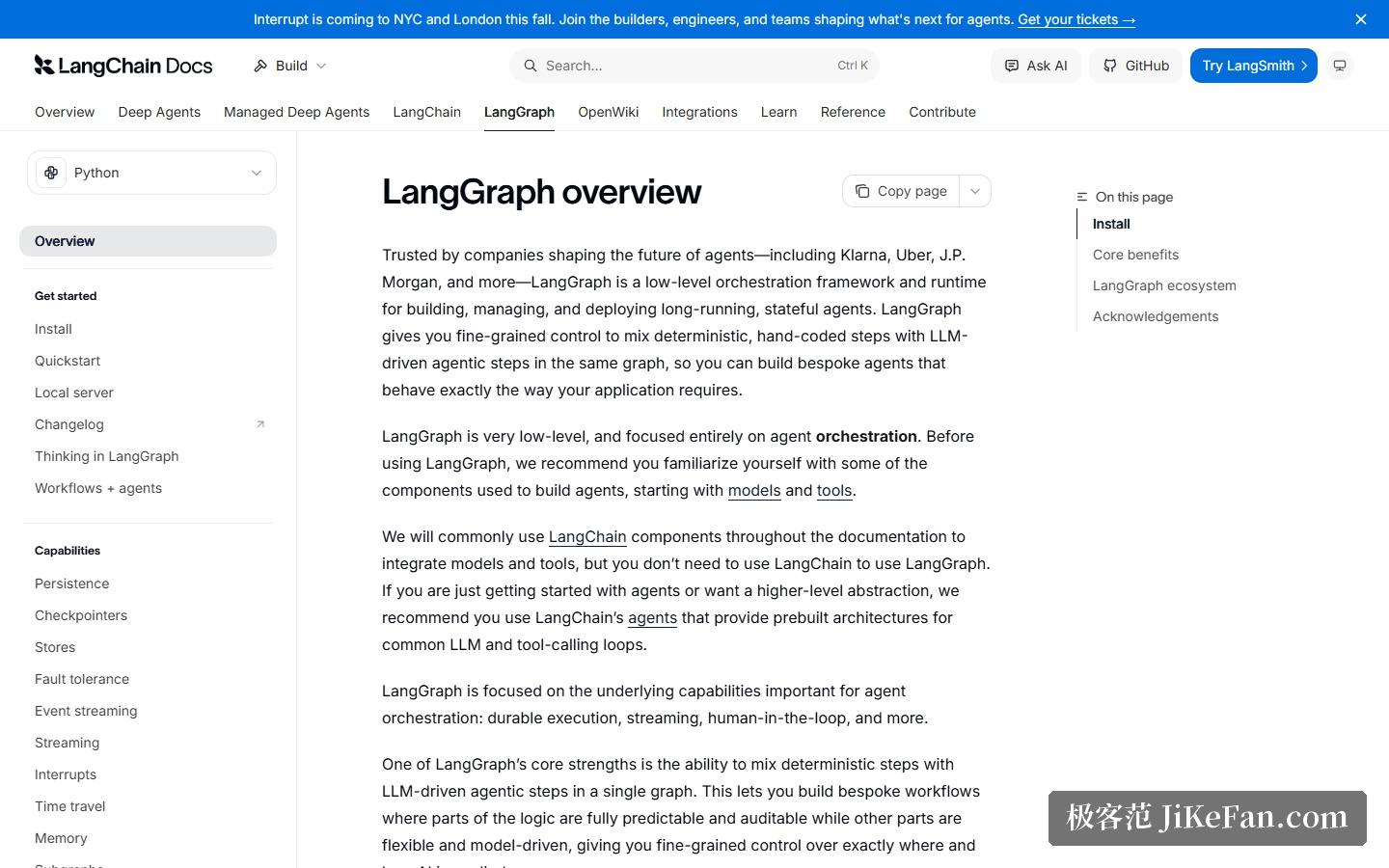Jump to LangGraph ecosystem section
Viewport: 1389px width, 868px height.
tap(1164, 285)
